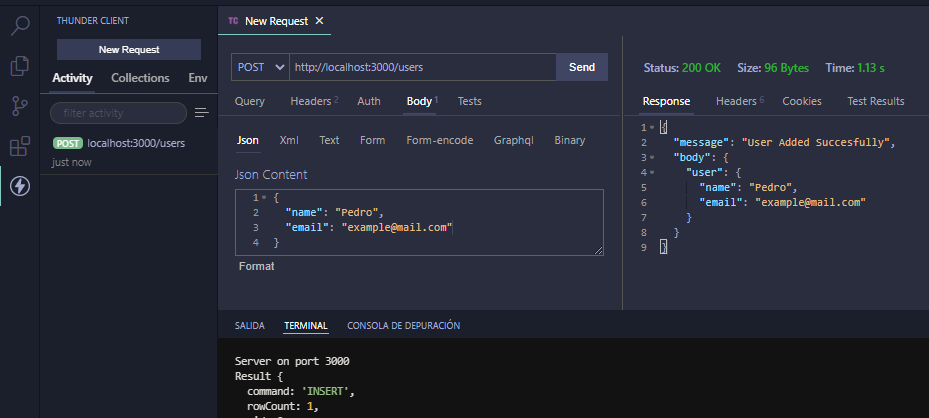The width and height of the screenshot is (929, 418).
Task: Click the request URL field
Action: point(422,67)
